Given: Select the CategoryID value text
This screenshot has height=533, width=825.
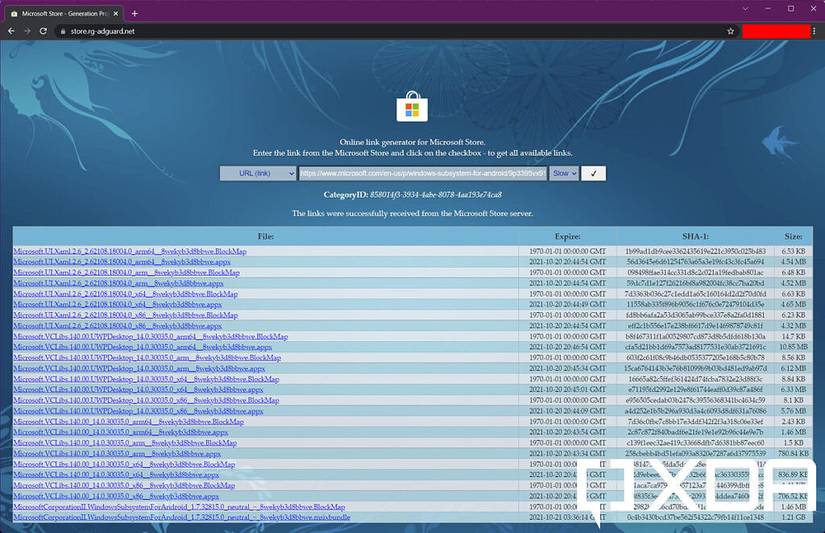Looking at the screenshot, I should point(436,195).
